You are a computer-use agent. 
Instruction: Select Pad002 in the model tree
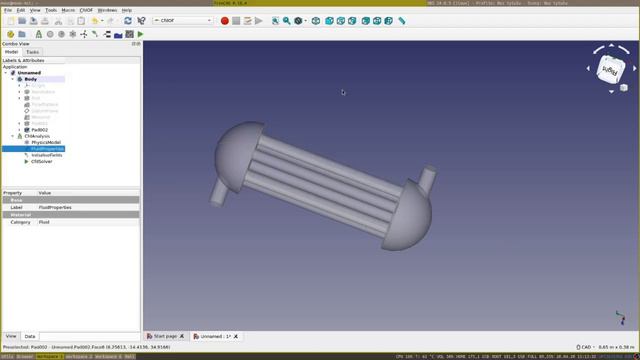click(40, 130)
